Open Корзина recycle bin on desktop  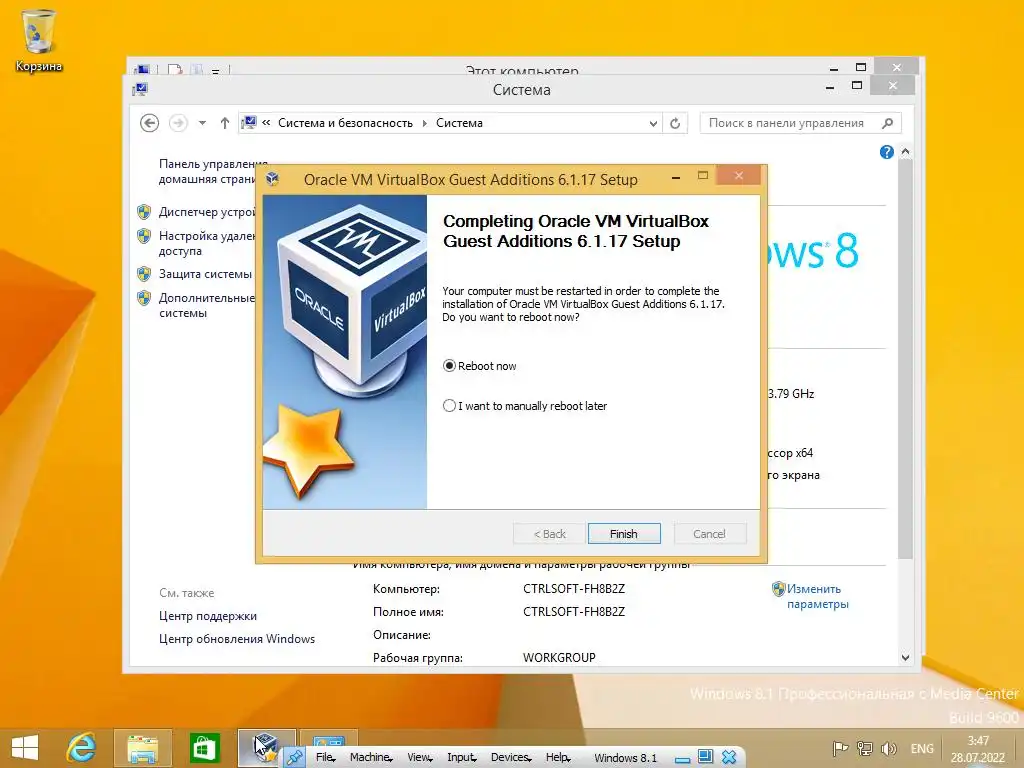tap(39, 40)
